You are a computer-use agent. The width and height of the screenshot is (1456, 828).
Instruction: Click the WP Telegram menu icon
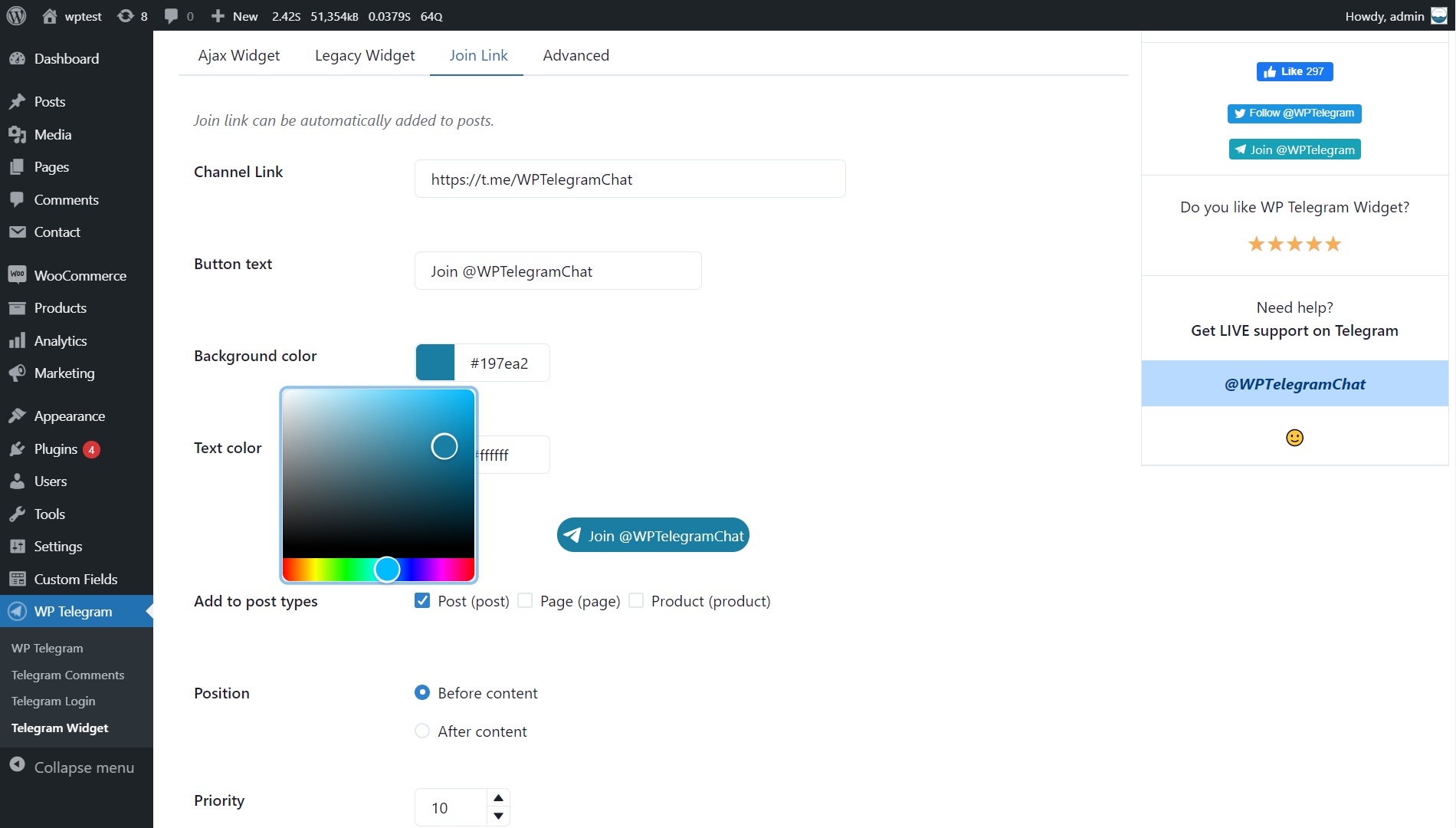[x=18, y=612]
